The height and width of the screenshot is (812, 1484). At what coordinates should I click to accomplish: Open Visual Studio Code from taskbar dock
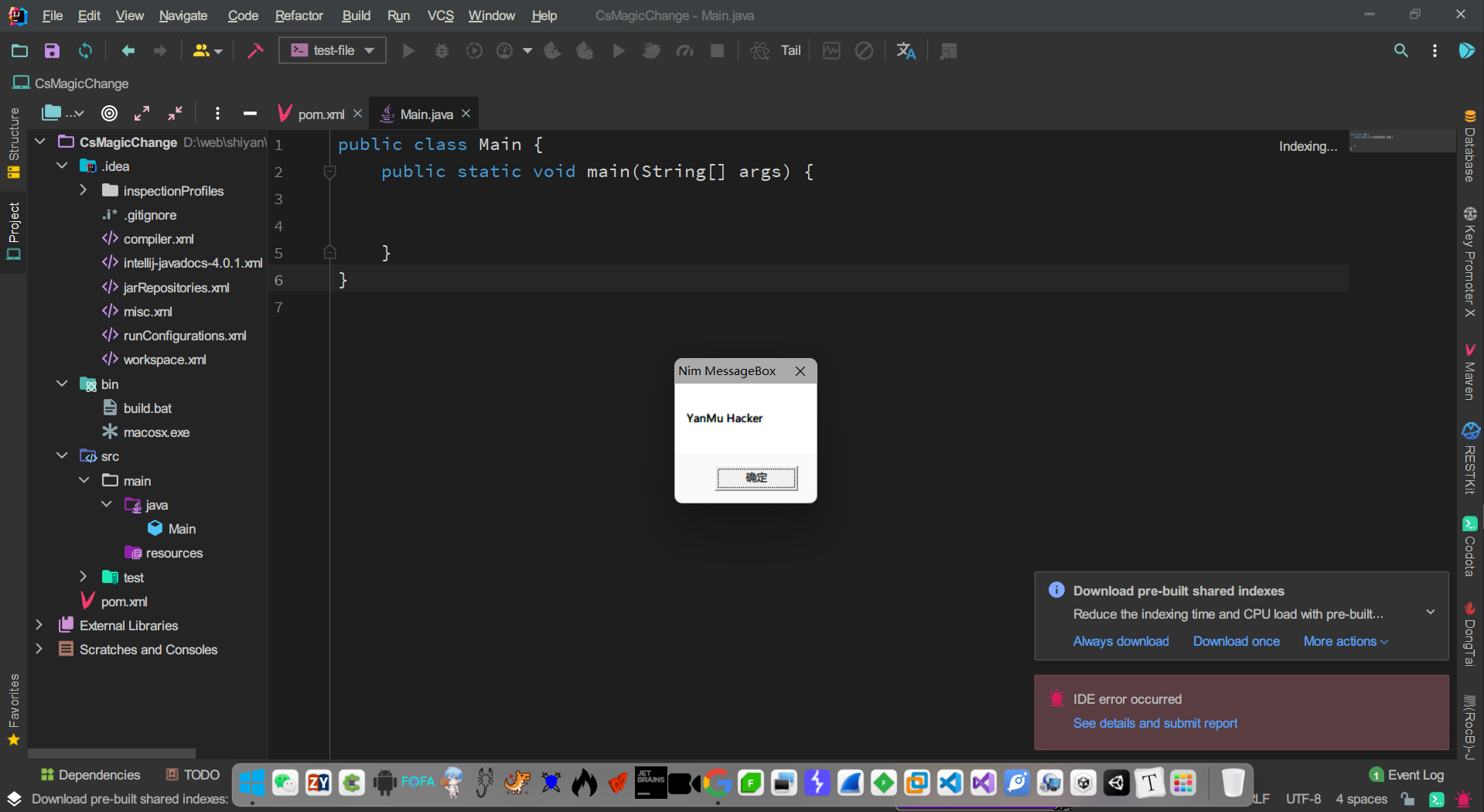pyautogui.click(x=950, y=783)
